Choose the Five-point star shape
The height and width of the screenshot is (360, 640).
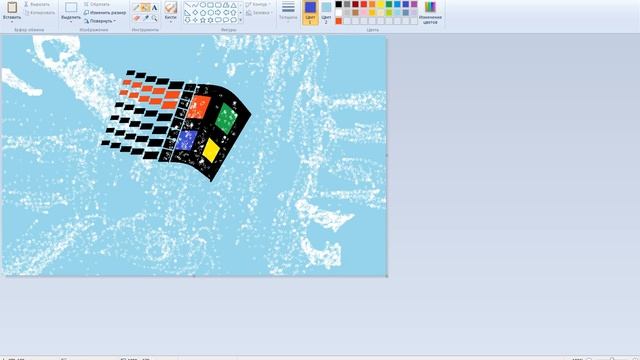pos(203,20)
